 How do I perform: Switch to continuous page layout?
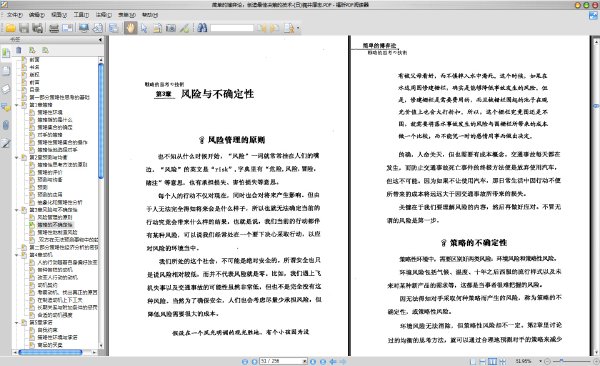point(483,361)
